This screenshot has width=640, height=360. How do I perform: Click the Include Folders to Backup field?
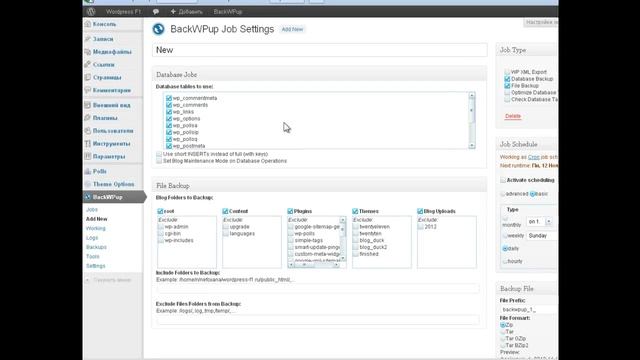[x=318, y=289]
